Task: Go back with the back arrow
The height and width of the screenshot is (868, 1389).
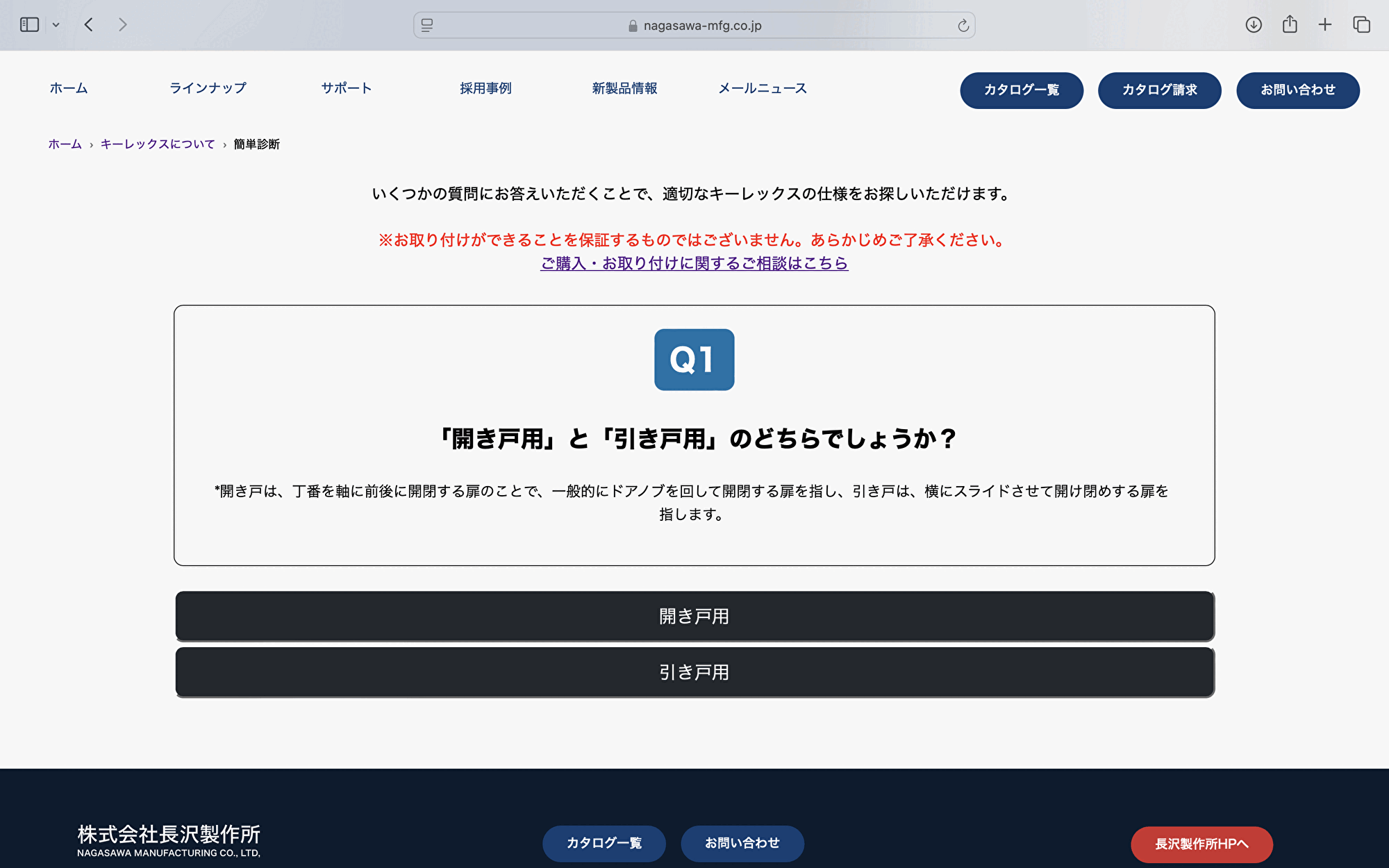Action: tap(89, 25)
